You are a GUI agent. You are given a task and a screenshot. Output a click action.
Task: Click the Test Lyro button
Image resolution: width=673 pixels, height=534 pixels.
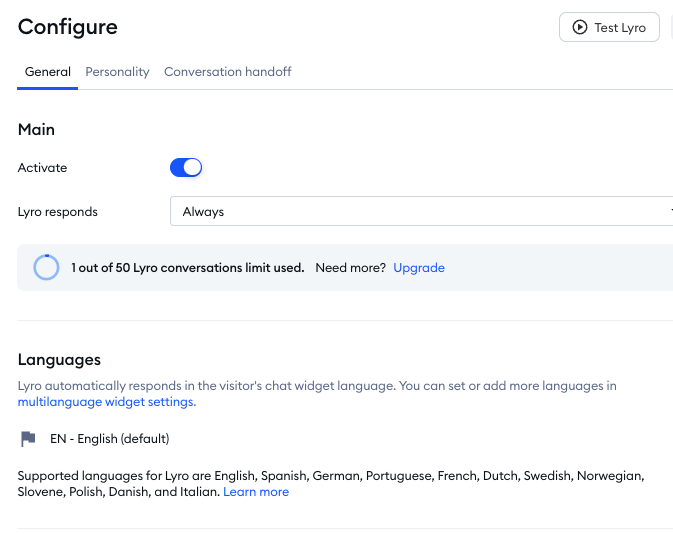pyautogui.click(x=609, y=27)
